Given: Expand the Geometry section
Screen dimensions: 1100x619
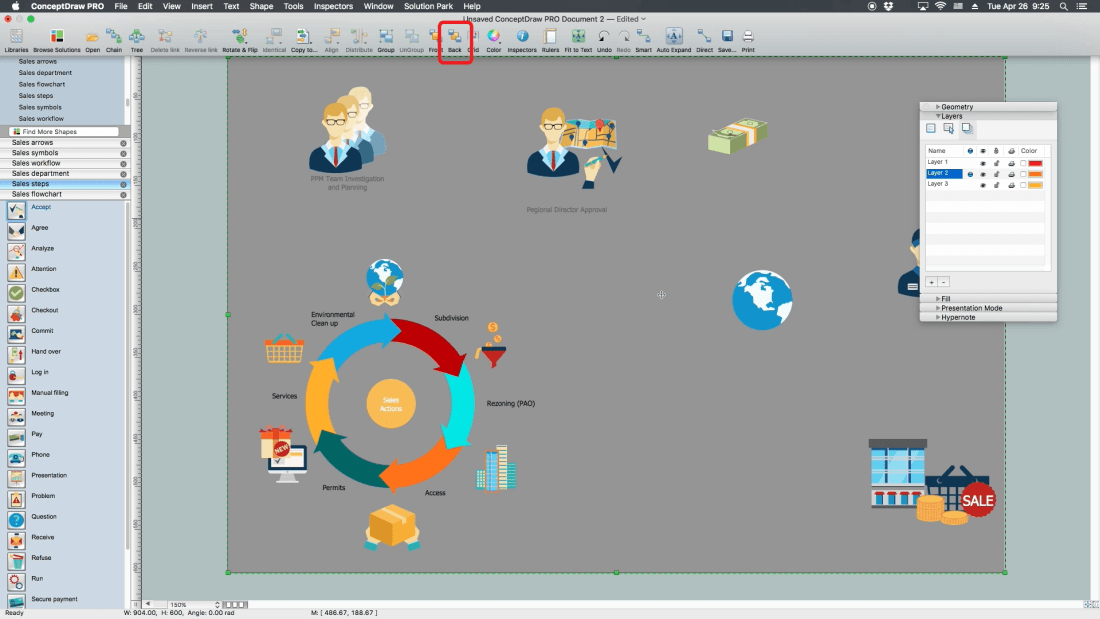Looking at the screenshot, I should click(938, 107).
